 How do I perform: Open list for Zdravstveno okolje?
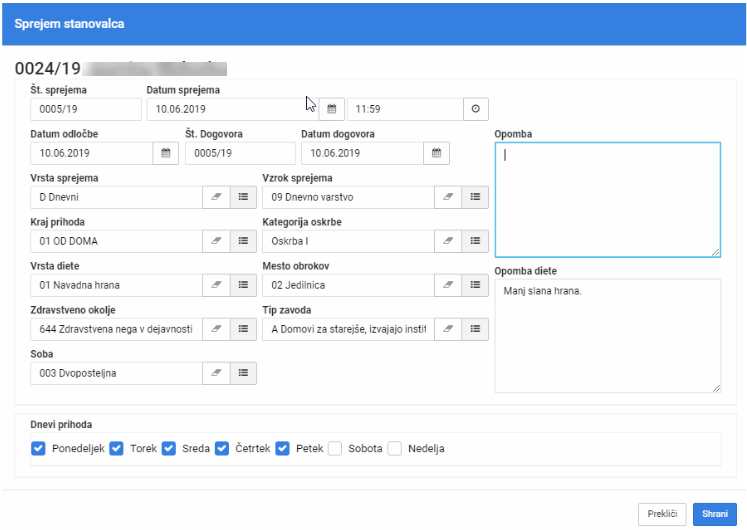pos(243,329)
